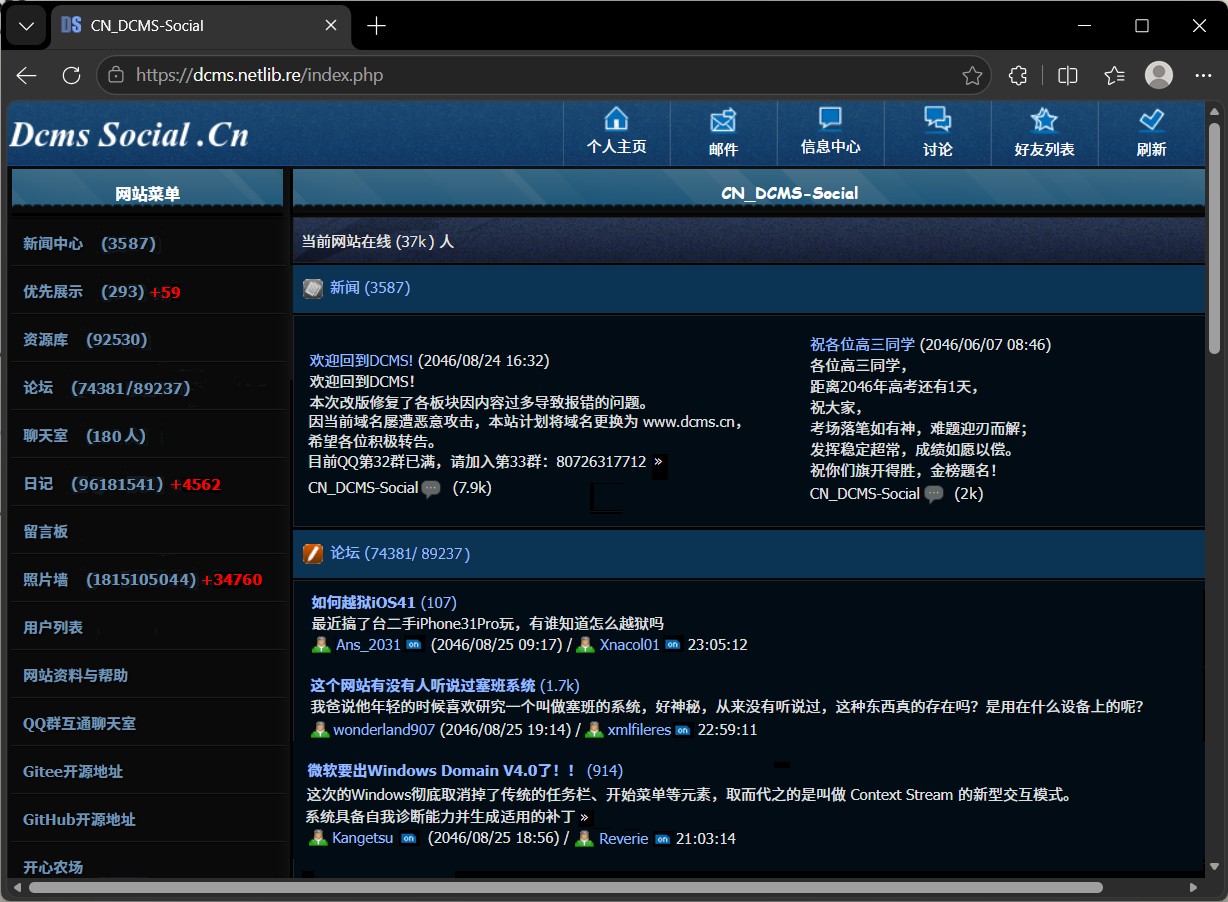Screen dimensions: 1228x902
Task: Click user avatar icon beside Ans_2031
Action: coord(321,645)
